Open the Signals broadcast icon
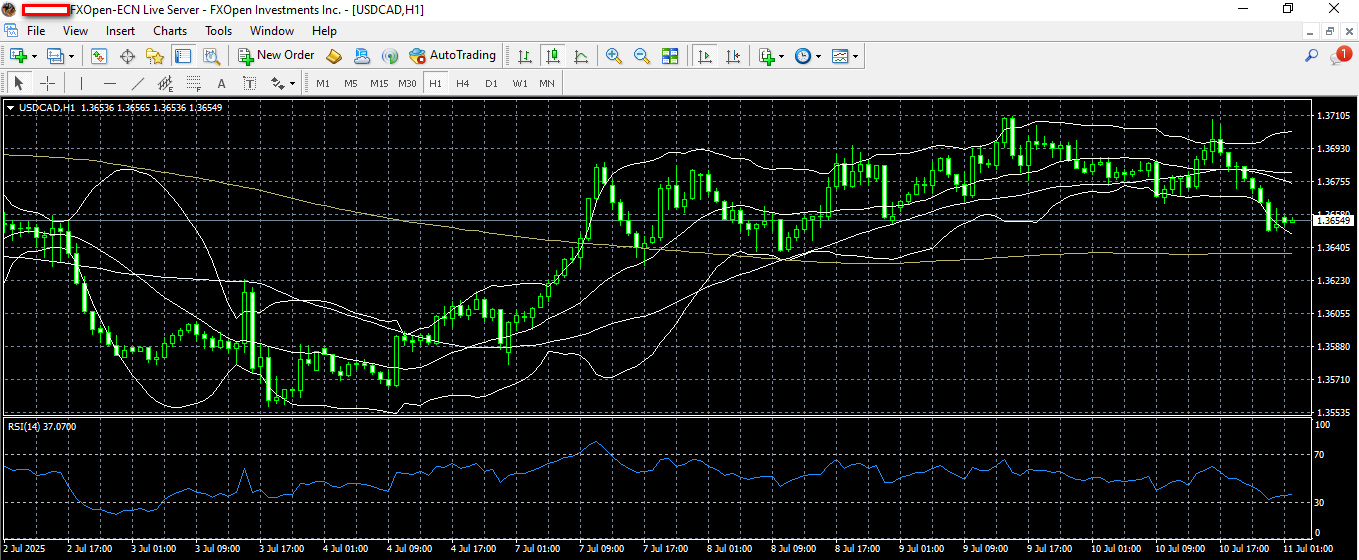The width and height of the screenshot is (1359, 560). coord(390,56)
